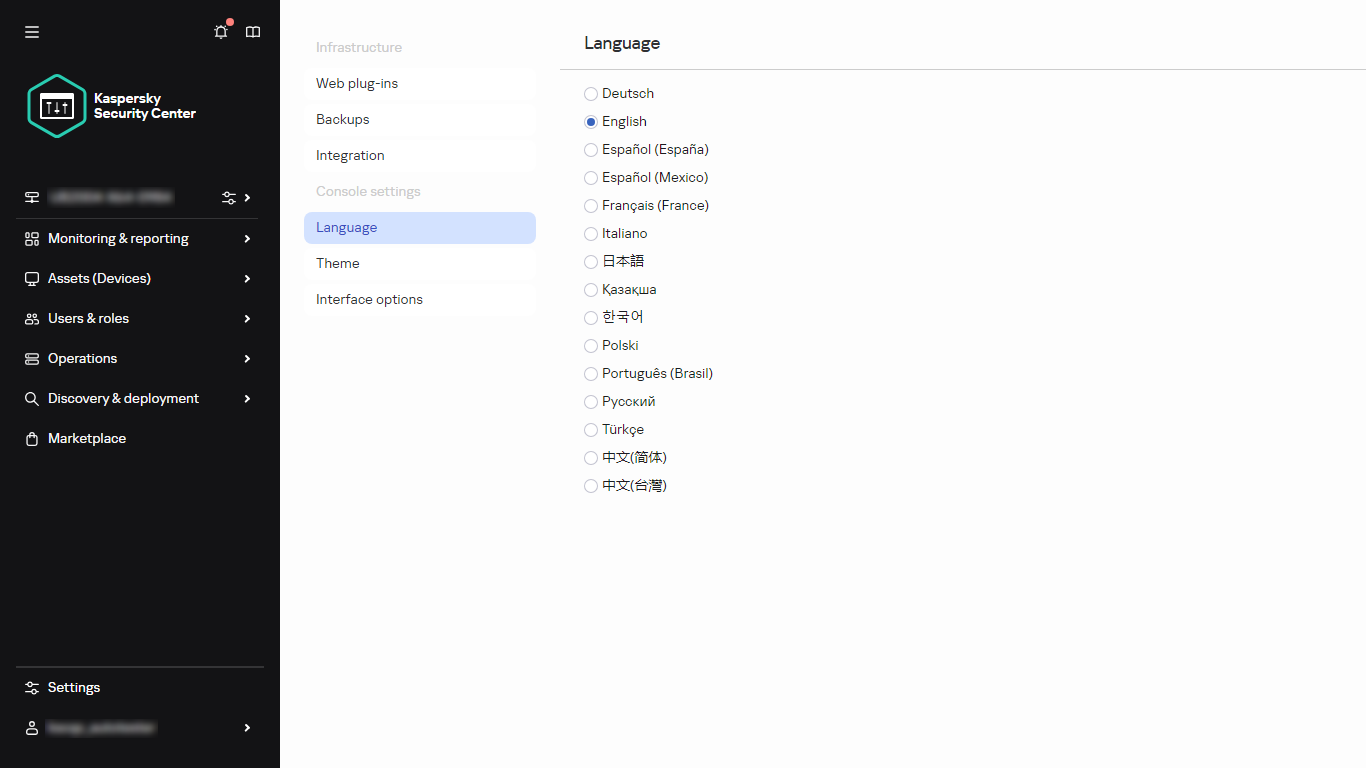Open Settings via the gear icon

pos(31,687)
